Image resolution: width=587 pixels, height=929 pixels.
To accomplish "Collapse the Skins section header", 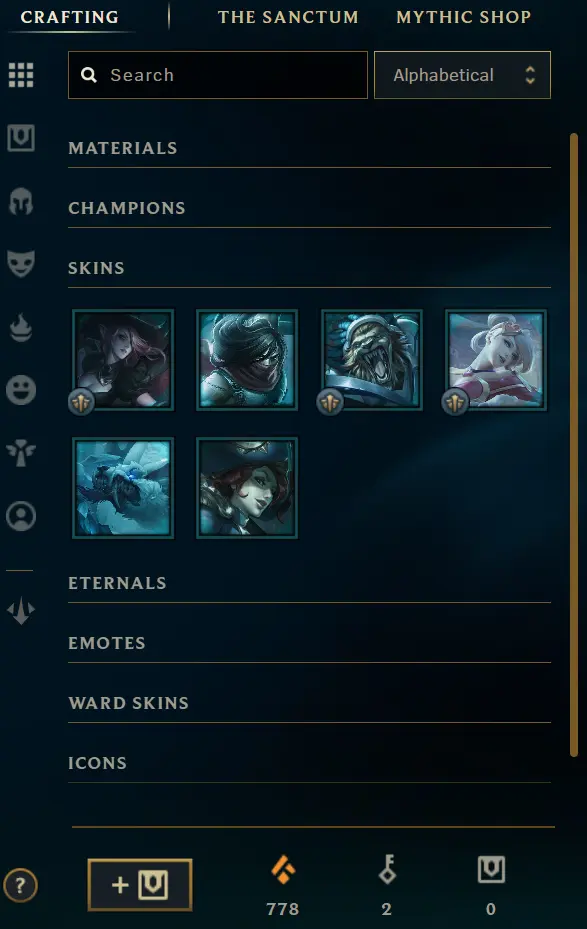I will tap(309, 268).
